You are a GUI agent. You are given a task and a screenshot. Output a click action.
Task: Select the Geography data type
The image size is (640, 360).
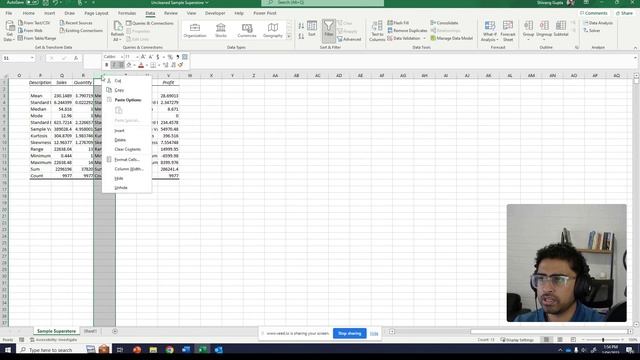click(273, 31)
